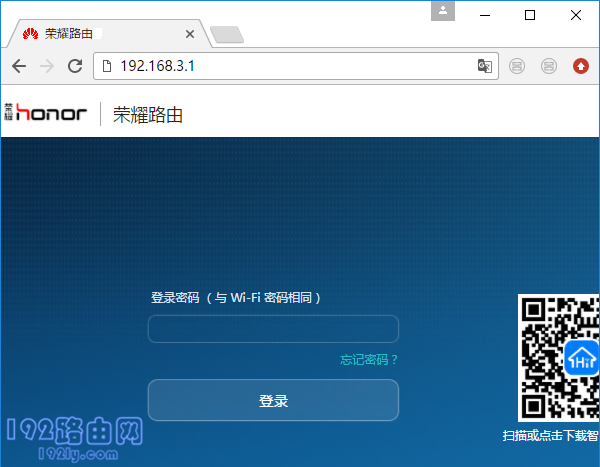Click the first grey extension icon

(x=516, y=66)
